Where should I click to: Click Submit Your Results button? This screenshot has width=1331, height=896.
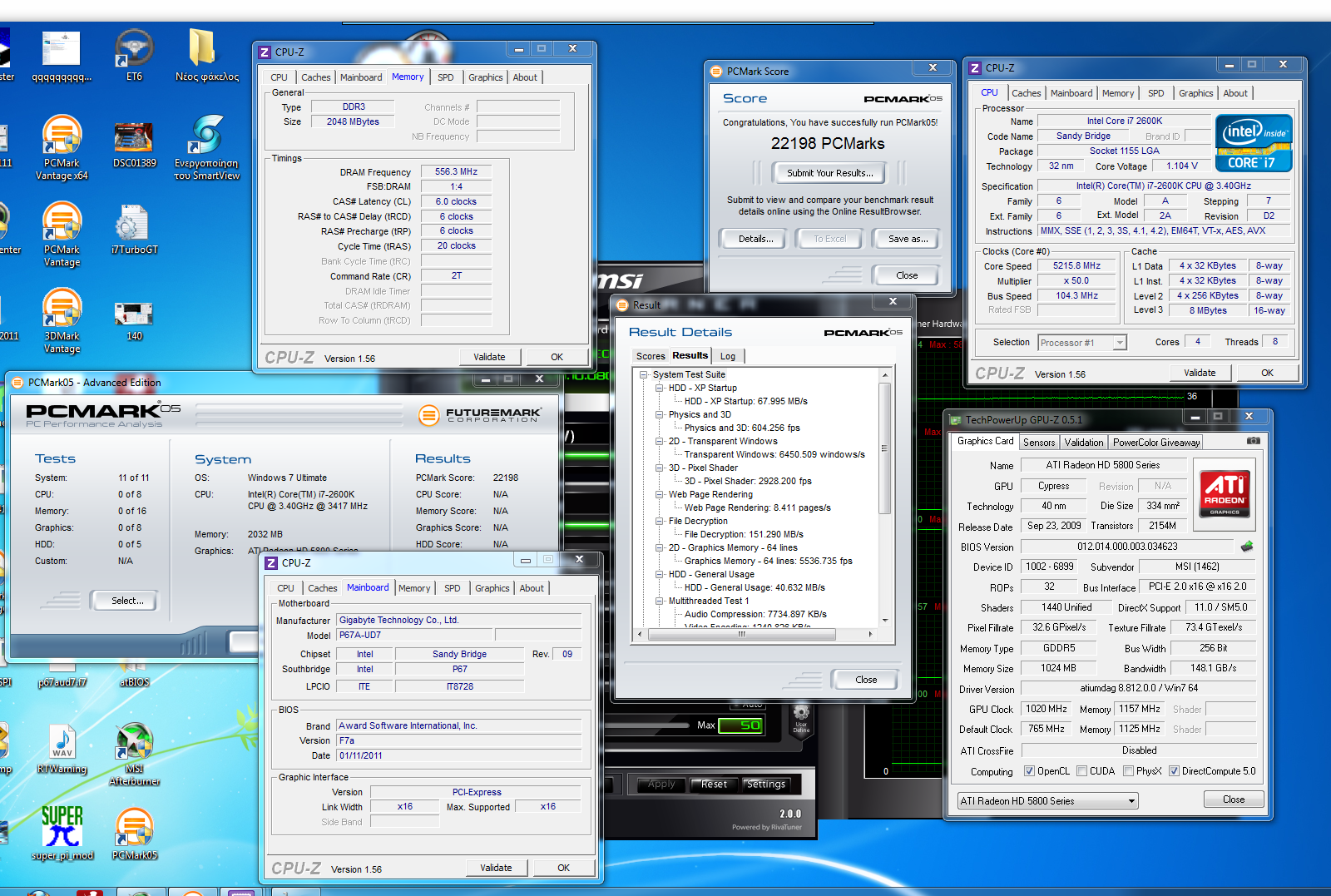point(829,173)
